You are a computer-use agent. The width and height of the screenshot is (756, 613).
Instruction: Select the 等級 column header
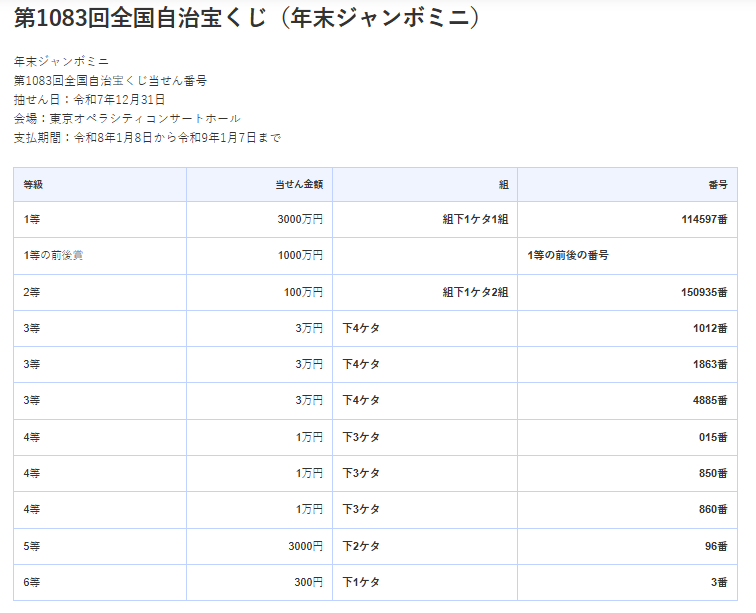pyautogui.click(x=33, y=185)
